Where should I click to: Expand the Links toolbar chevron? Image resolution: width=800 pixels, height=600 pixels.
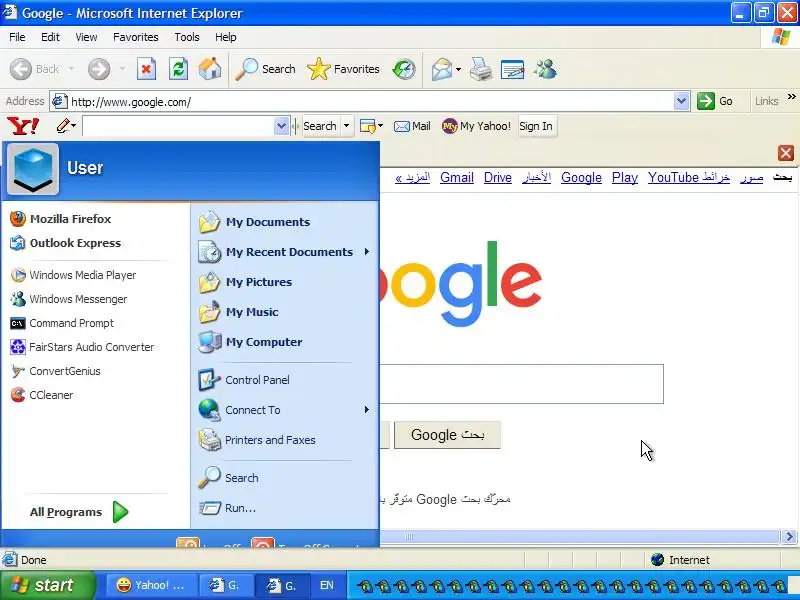[x=791, y=97]
